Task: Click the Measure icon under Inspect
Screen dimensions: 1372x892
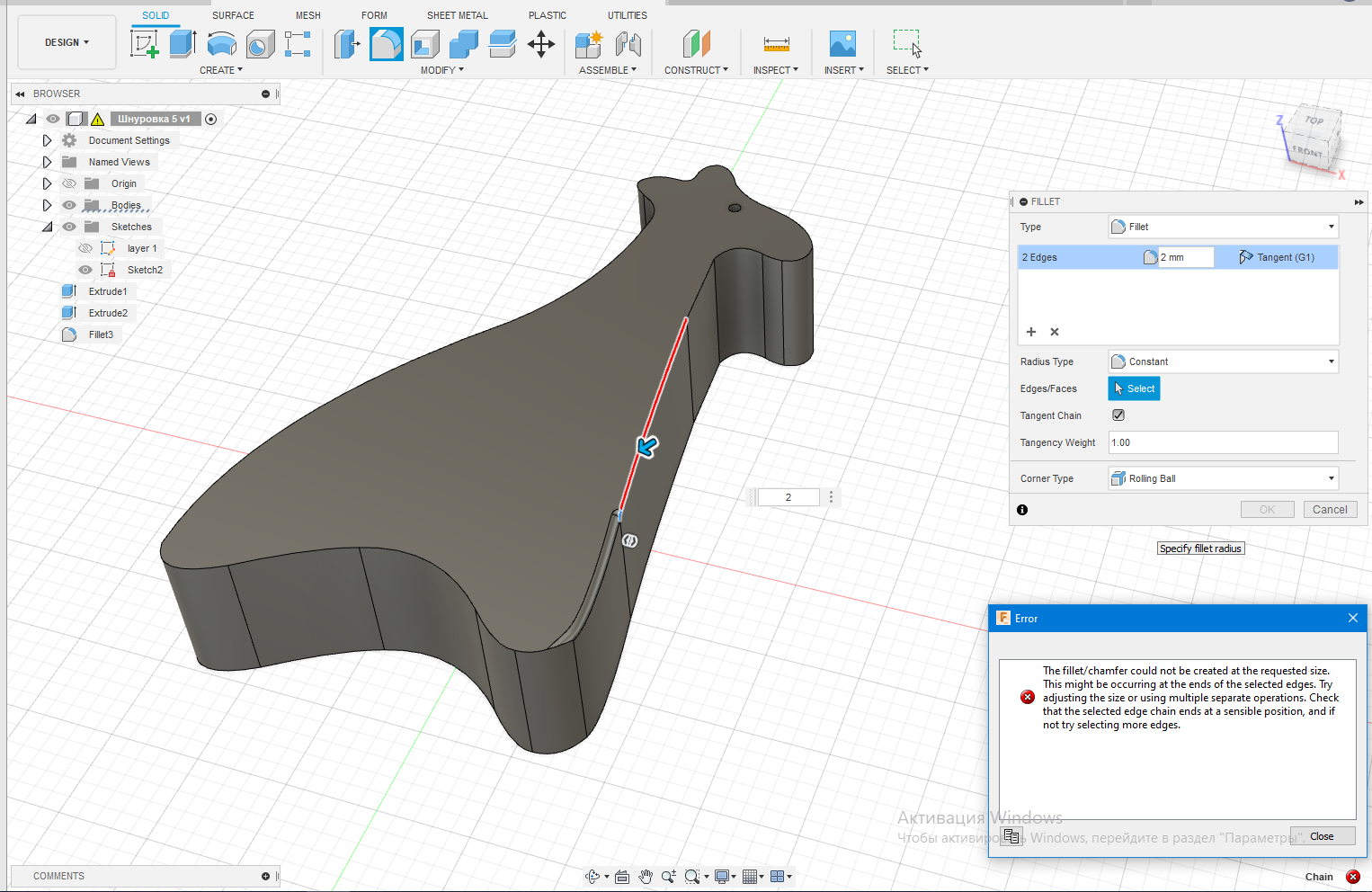Action: pos(776,44)
